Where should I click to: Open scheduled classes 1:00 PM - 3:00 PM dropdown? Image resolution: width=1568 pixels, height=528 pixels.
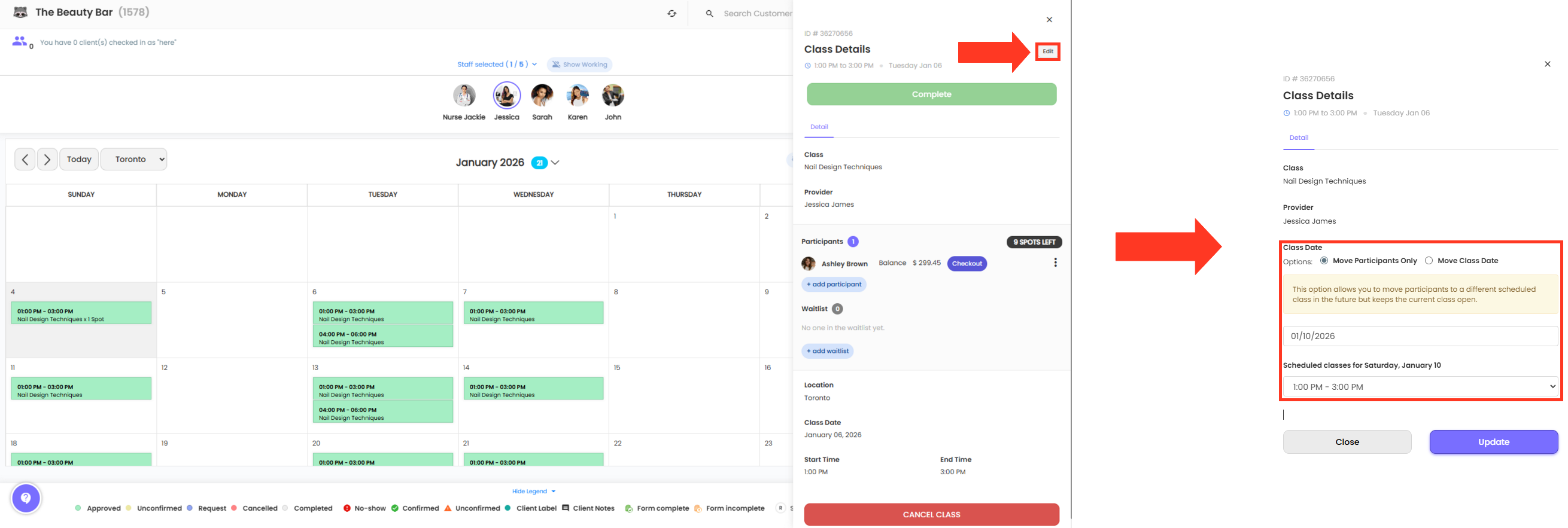pyautogui.click(x=1420, y=387)
